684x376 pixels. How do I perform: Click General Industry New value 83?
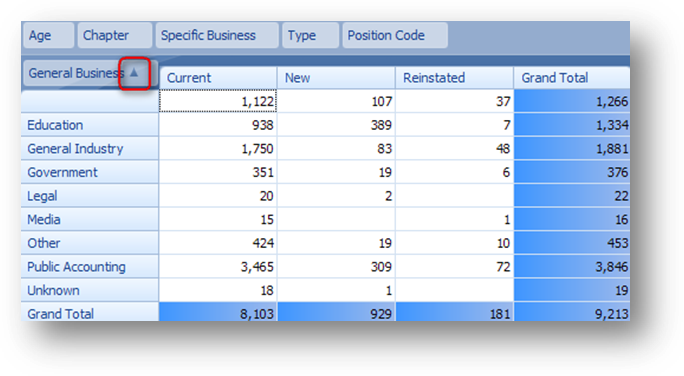[336, 149]
